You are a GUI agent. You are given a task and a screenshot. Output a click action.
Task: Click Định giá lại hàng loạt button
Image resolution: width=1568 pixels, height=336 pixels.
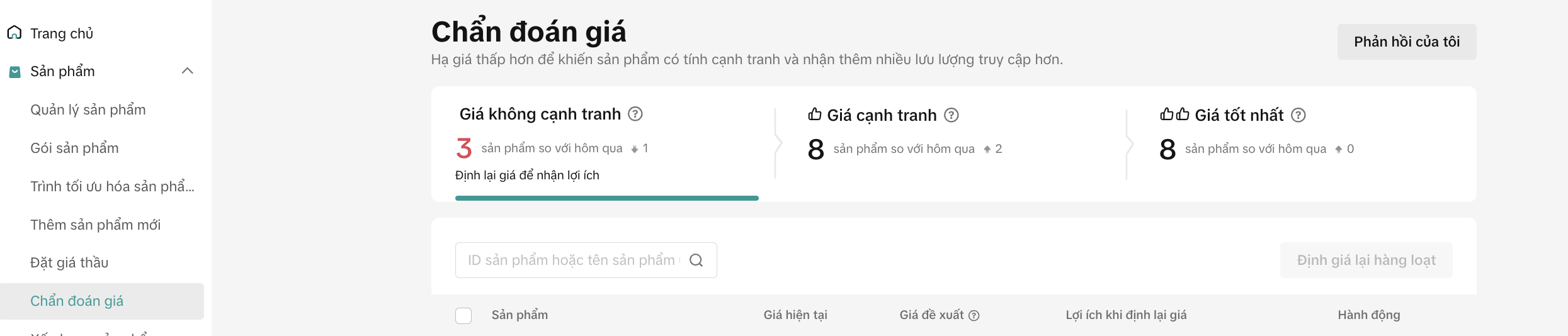(1366, 260)
